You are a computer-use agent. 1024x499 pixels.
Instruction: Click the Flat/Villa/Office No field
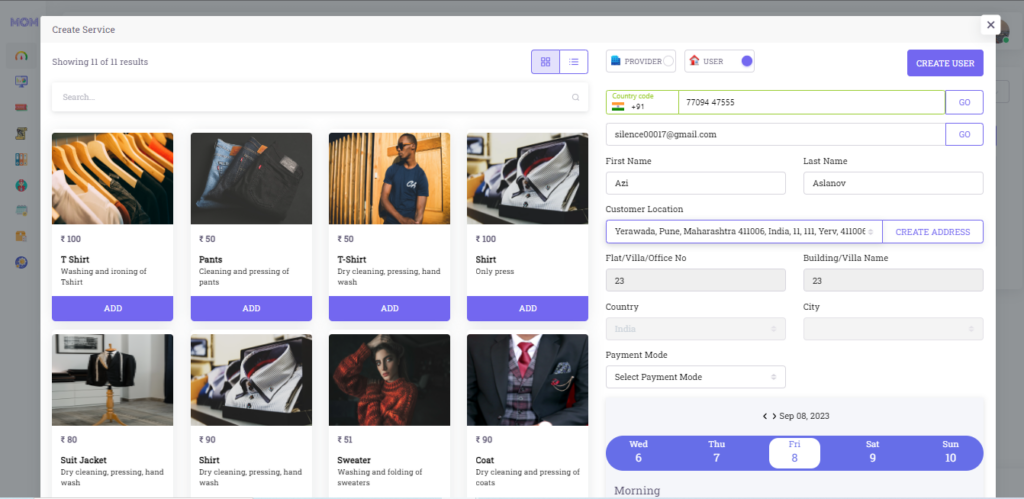point(696,280)
